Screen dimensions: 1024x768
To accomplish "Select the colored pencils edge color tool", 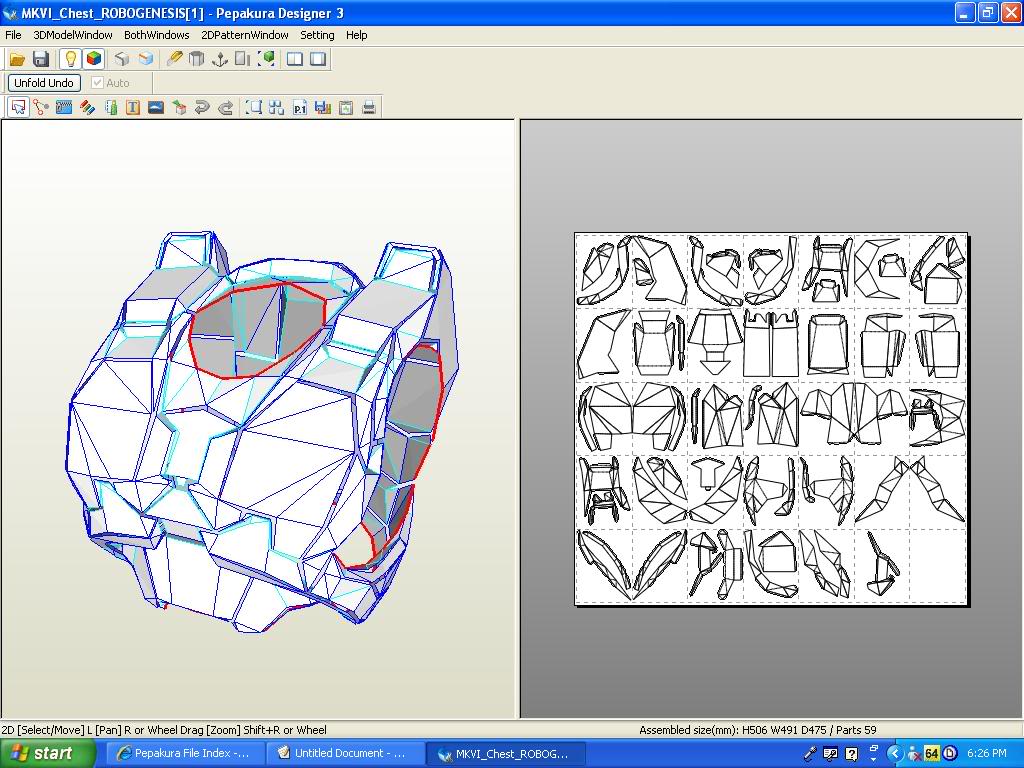I will point(87,107).
